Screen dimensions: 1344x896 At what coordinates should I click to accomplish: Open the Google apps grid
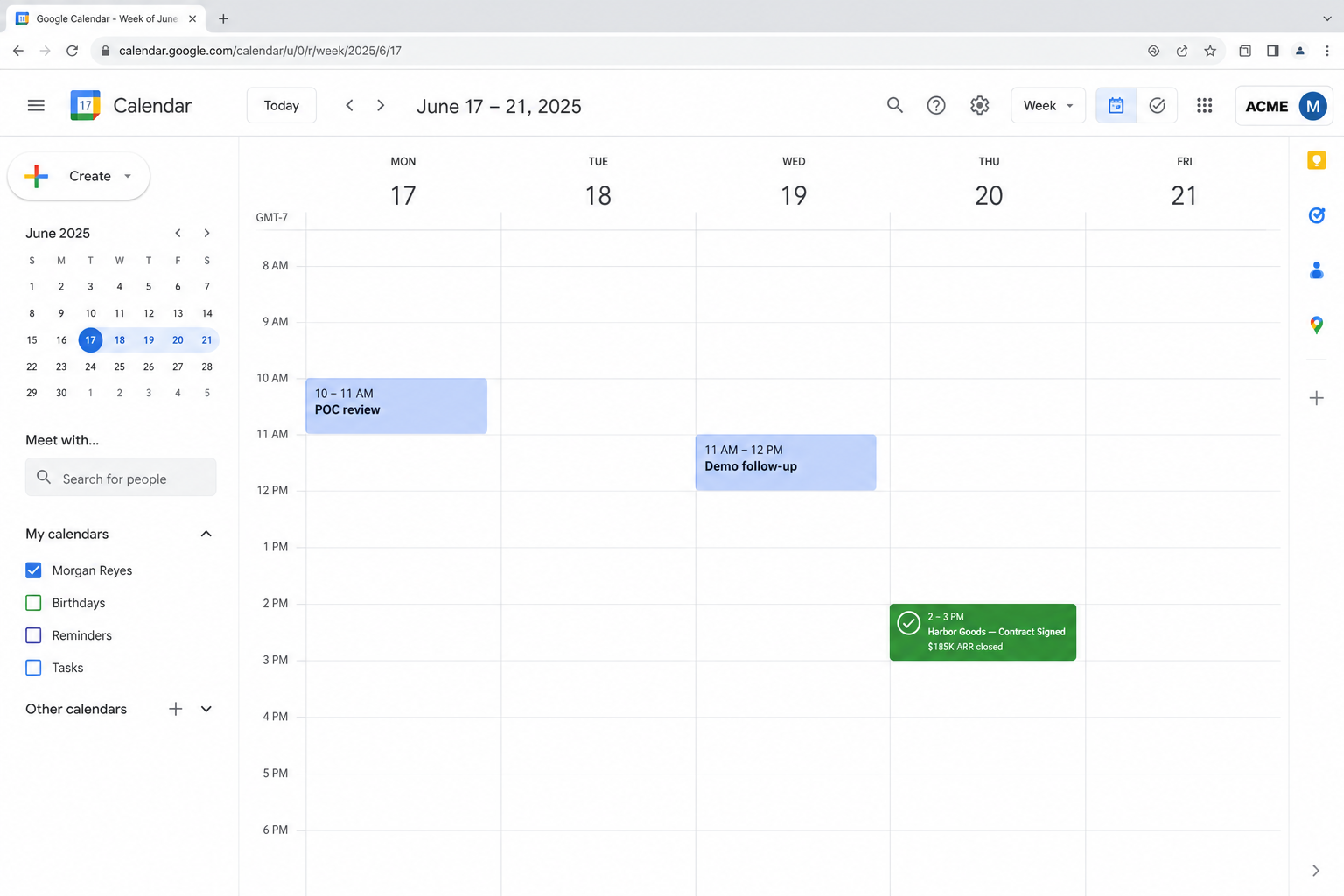[1205, 106]
